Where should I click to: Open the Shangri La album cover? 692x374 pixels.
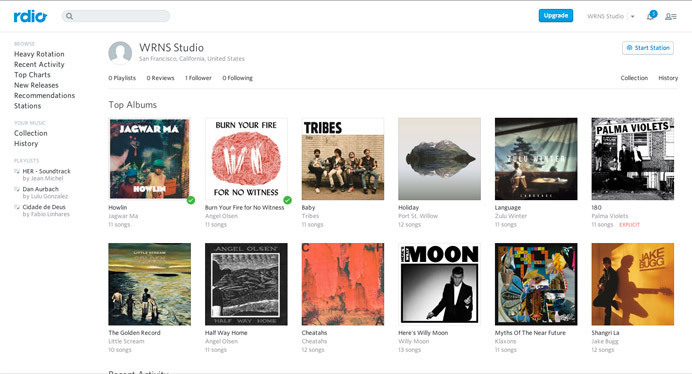pos(633,284)
